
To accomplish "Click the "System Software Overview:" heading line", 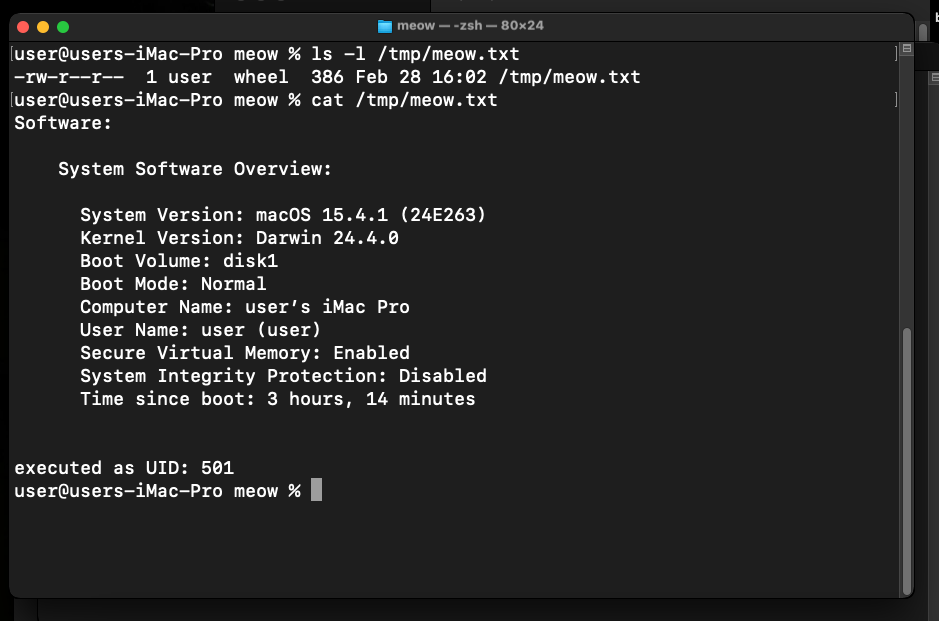I will [194, 169].
